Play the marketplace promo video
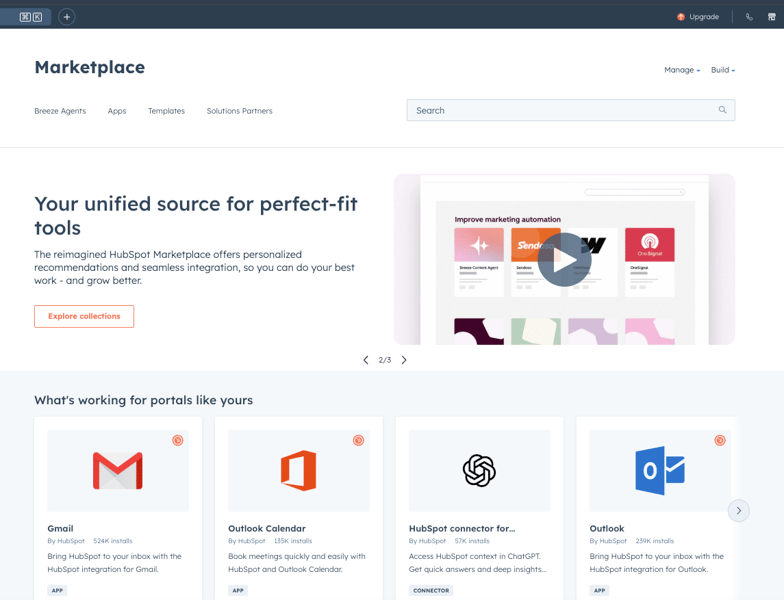The image size is (784, 600). pyautogui.click(x=564, y=260)
